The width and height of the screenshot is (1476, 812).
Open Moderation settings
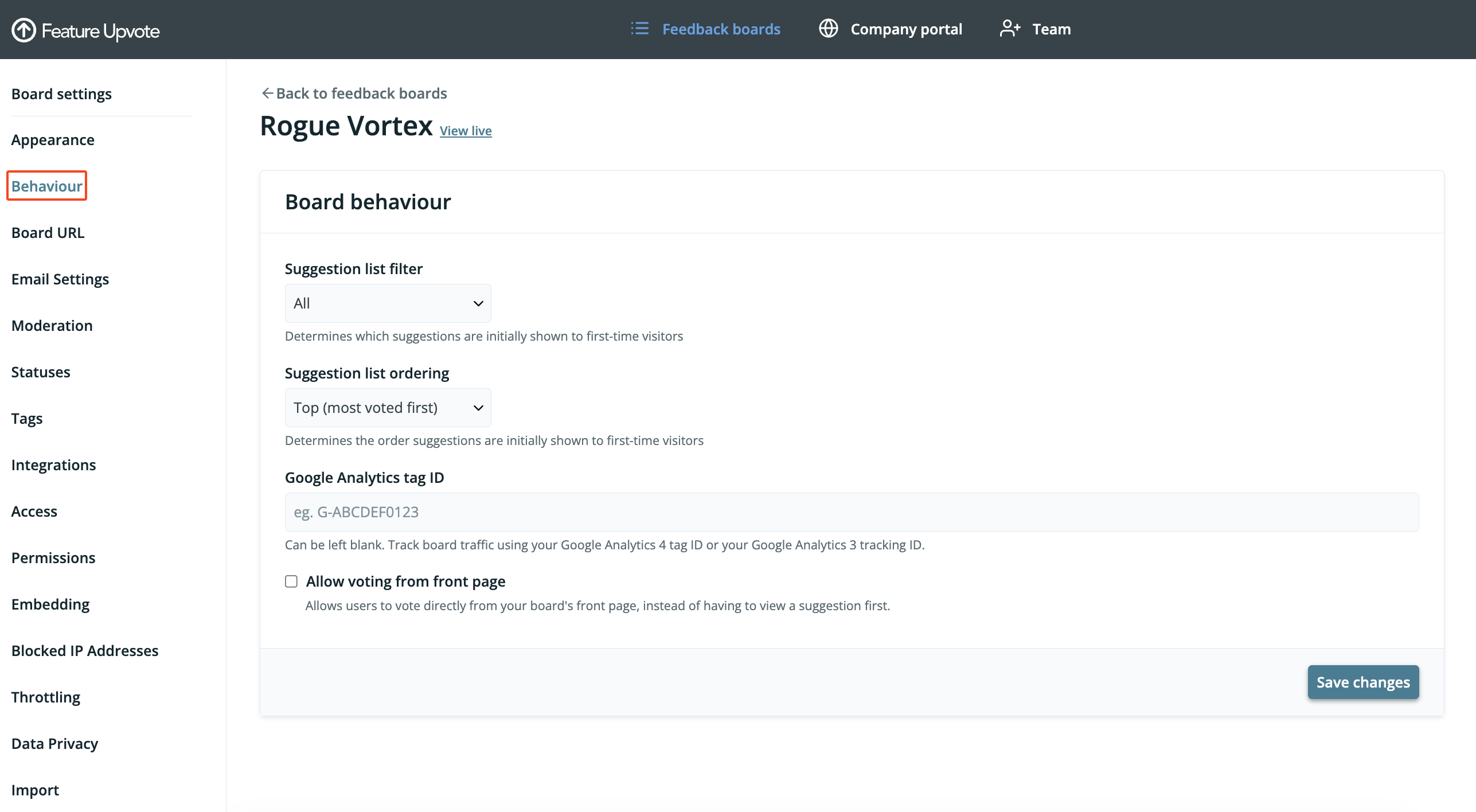[x=52, y=326]
